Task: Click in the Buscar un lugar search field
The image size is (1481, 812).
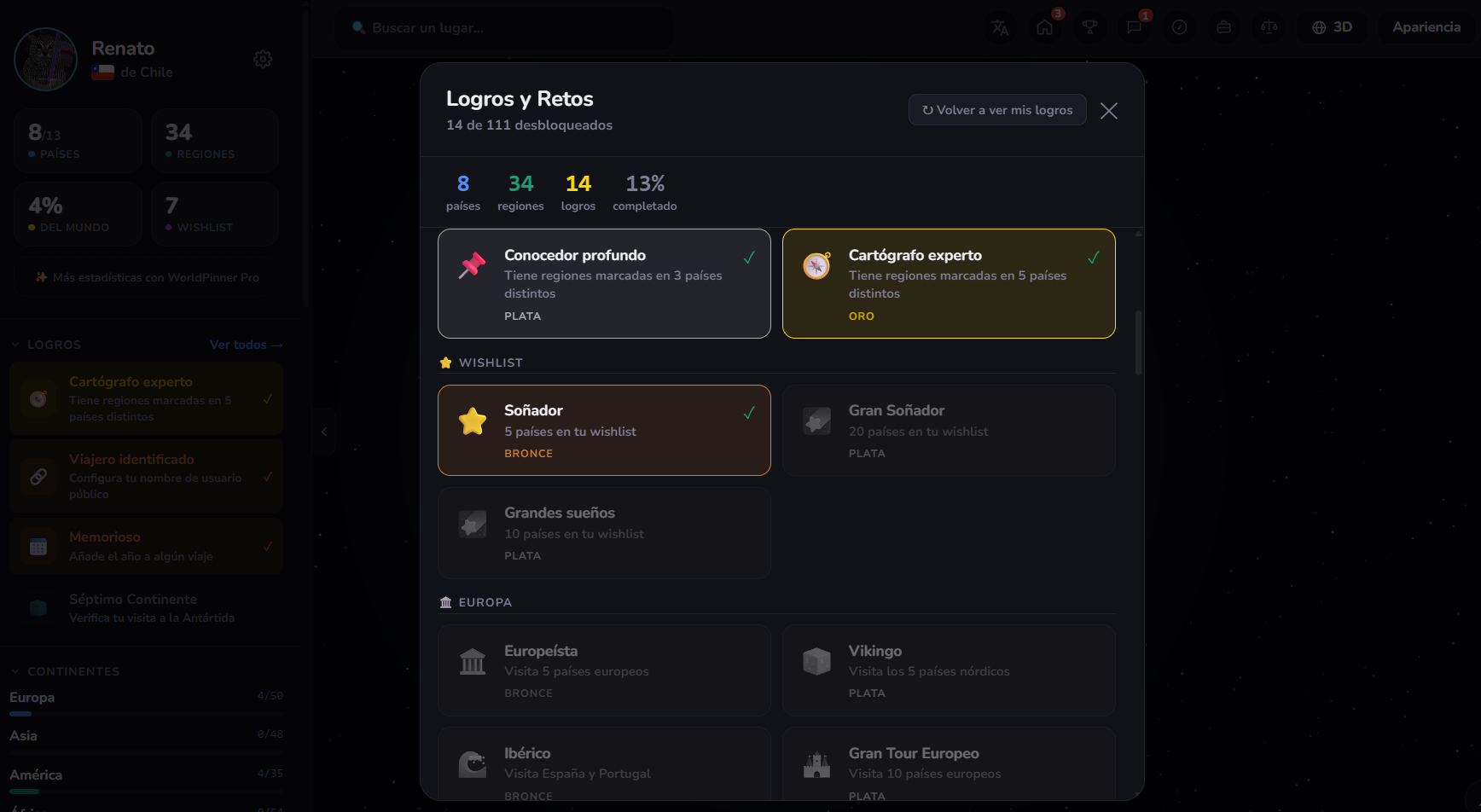Action: point(503,28)
